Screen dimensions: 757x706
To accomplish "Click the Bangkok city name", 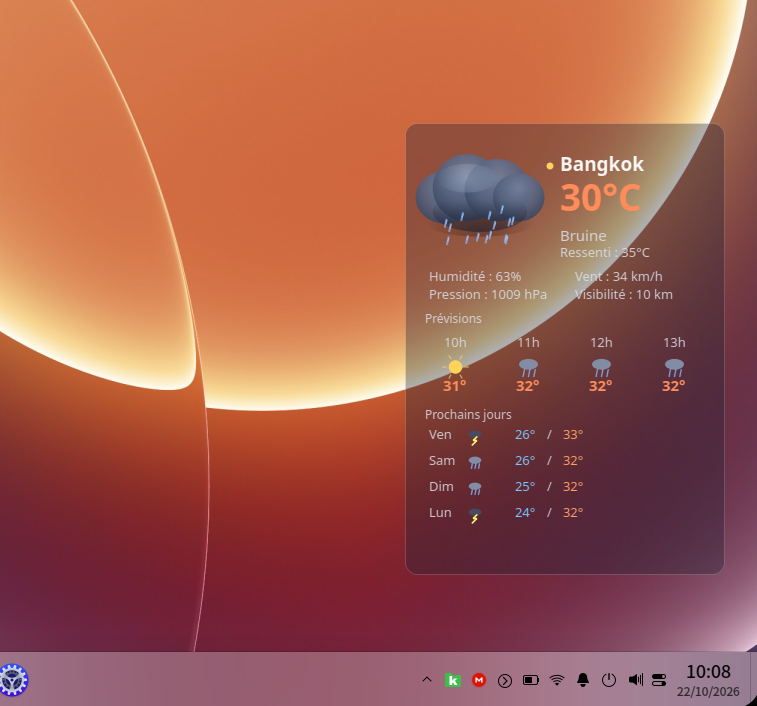I will click(602, 164).
